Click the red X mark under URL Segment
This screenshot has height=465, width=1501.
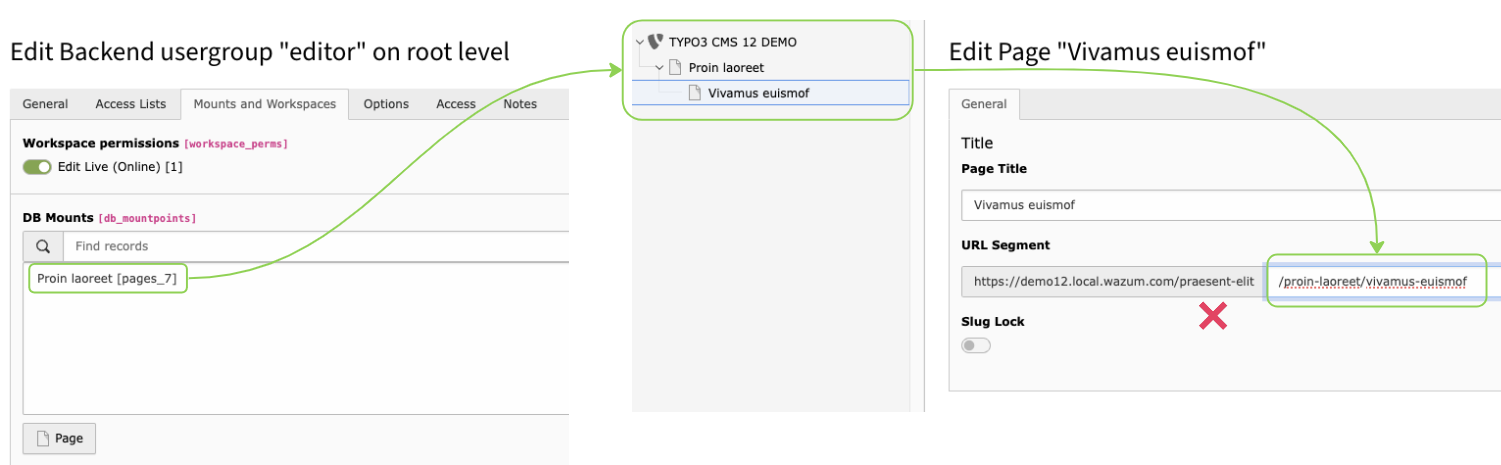(x=1213, y=318)
